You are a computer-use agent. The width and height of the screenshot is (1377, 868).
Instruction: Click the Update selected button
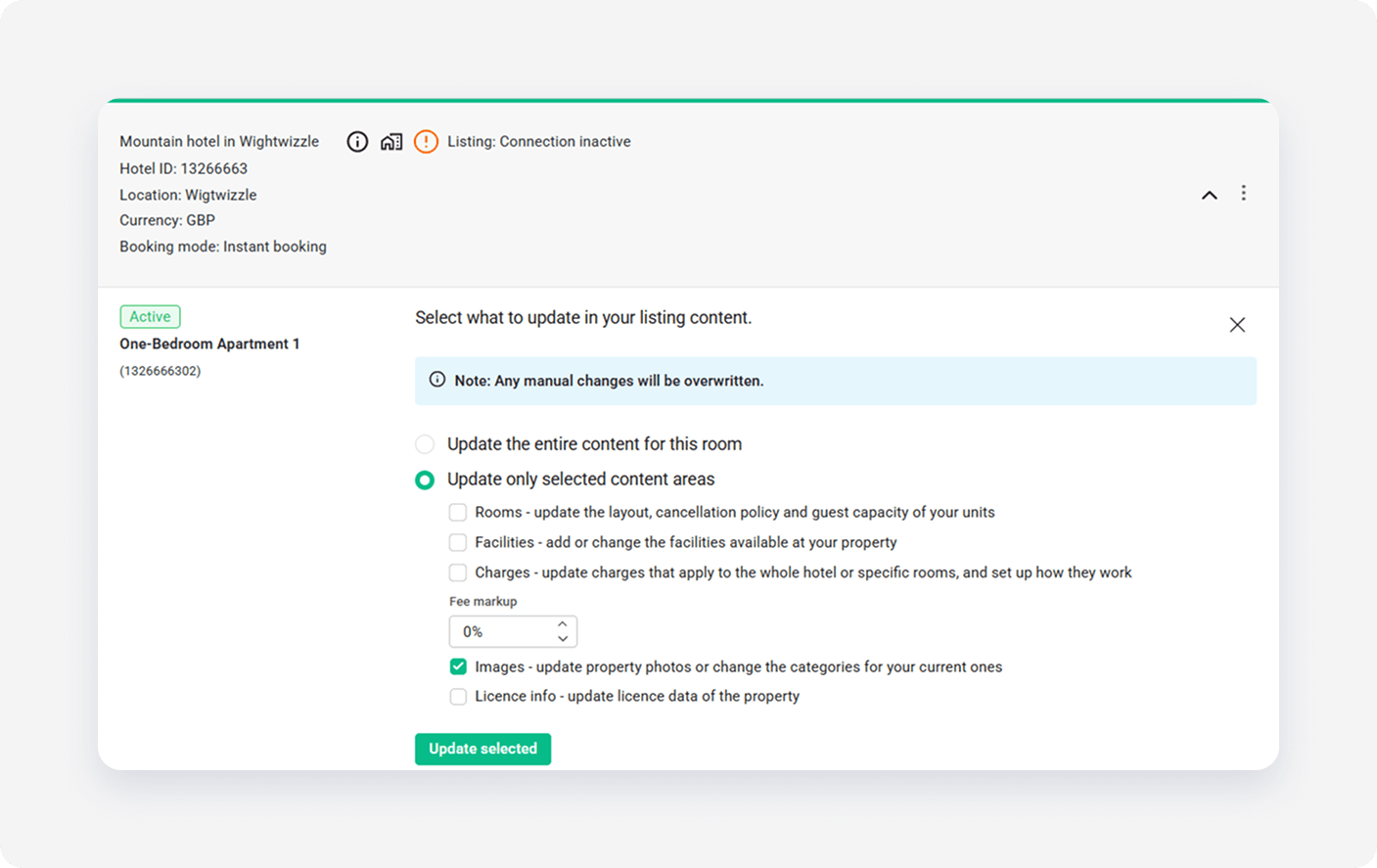click(482, 749)
